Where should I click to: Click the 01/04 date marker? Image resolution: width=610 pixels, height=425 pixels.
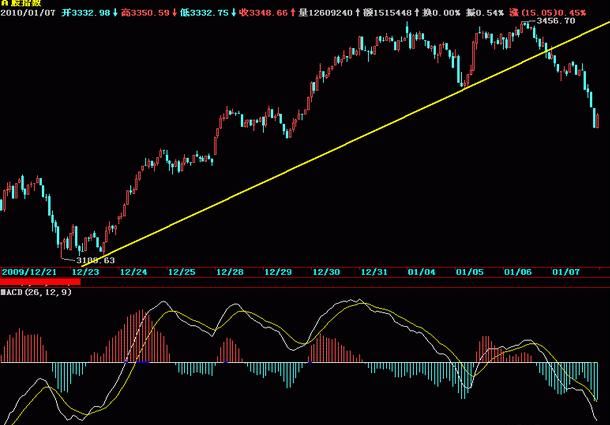421,271
